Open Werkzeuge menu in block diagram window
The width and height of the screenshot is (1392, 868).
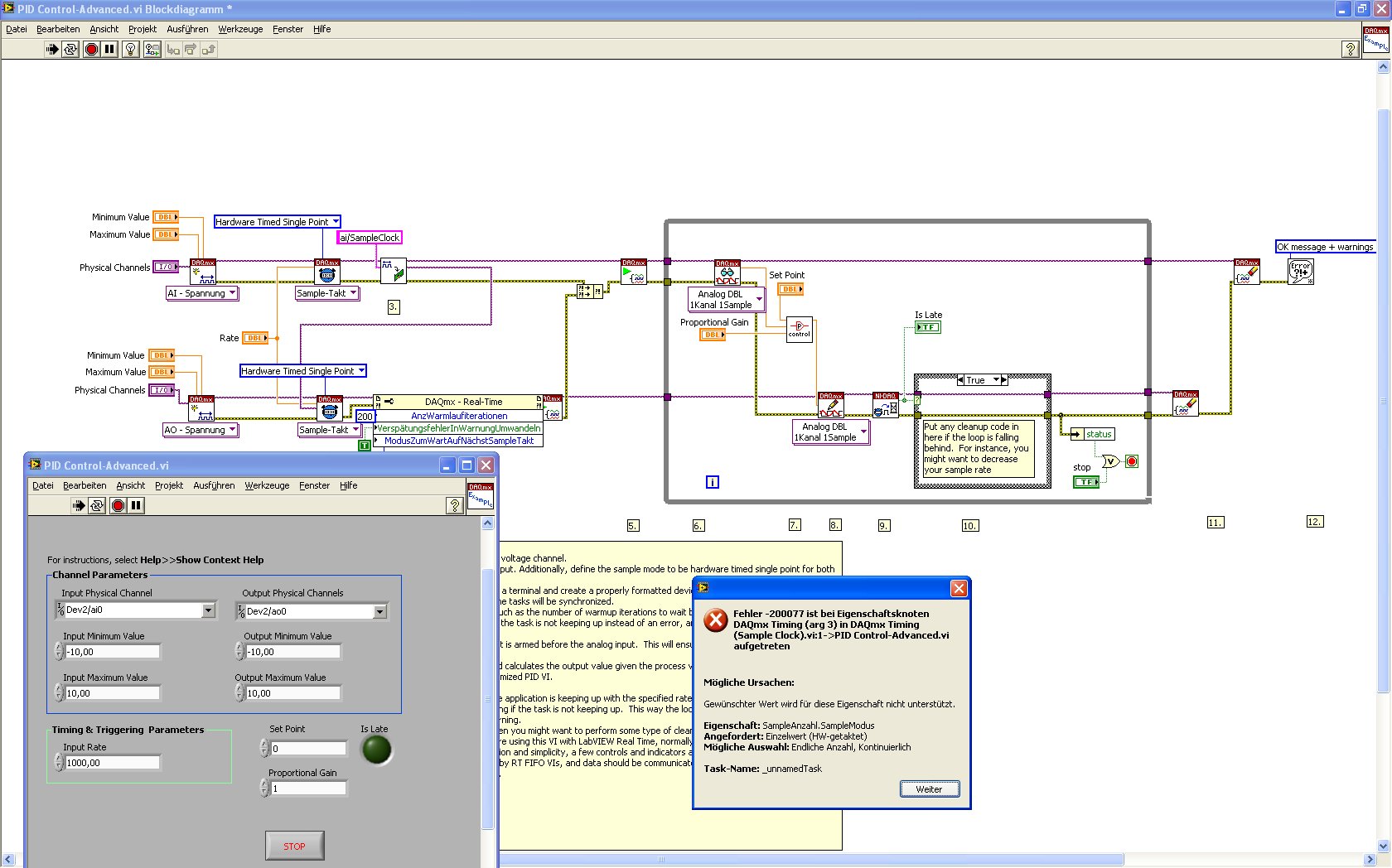tap(240, 29)
